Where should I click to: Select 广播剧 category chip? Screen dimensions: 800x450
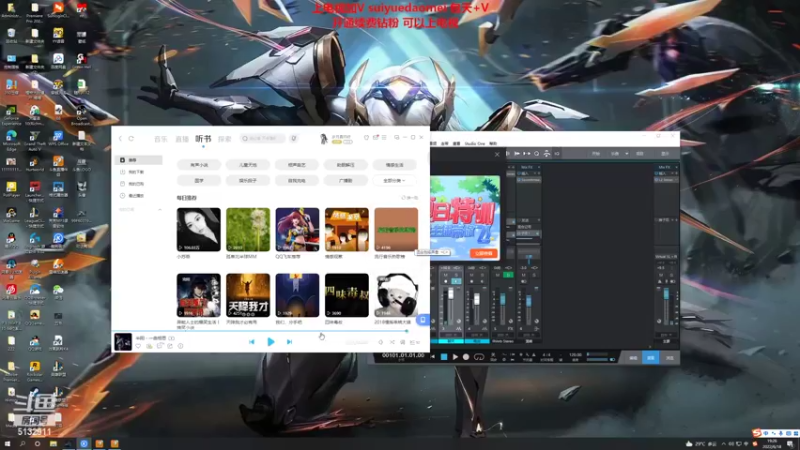(346, 181)
